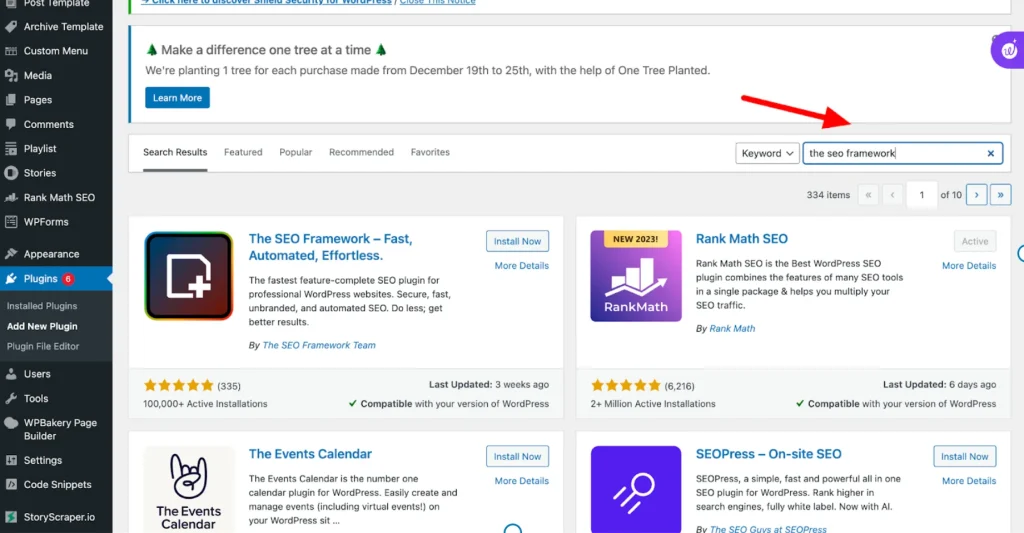Click the current page number field
Image resolution: width=1024 pixels, height=533 pixels.
click(921, 195)
